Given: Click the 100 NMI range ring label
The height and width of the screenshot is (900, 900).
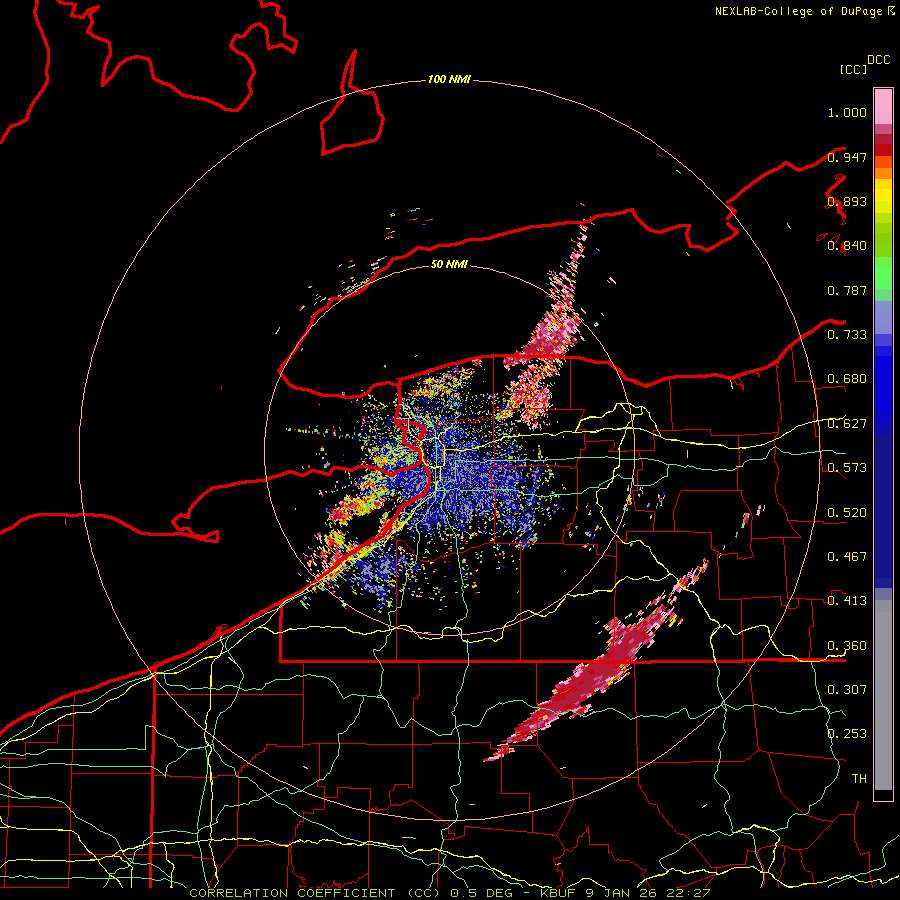Looking at the screenshot, I should [449, 79].
